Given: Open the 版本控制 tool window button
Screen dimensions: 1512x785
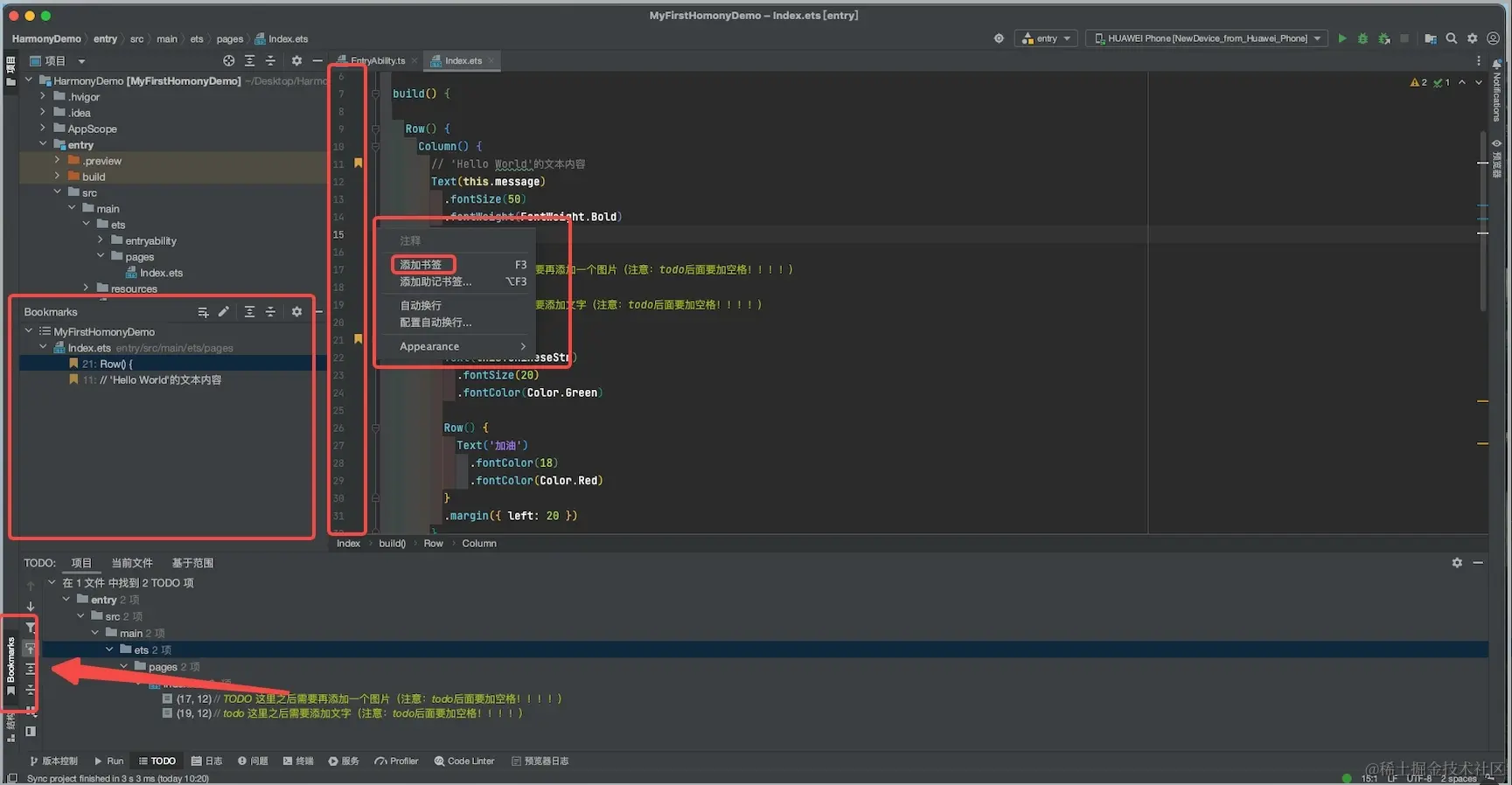Looking at the screenshot, I should [x=53, y=761].
